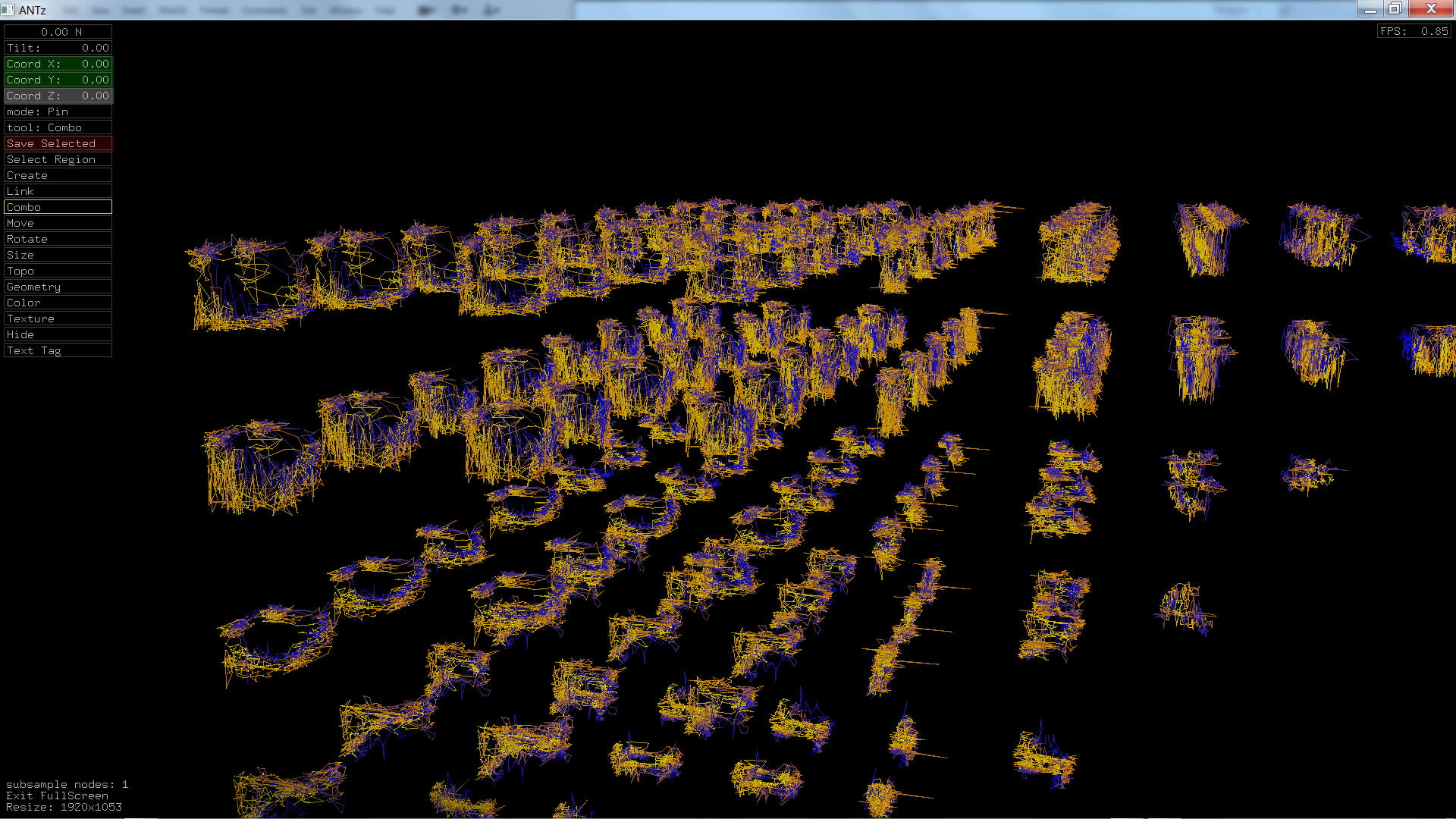Select the Create tool
This screenshot has width=1456, height=819.
point(58,175)
